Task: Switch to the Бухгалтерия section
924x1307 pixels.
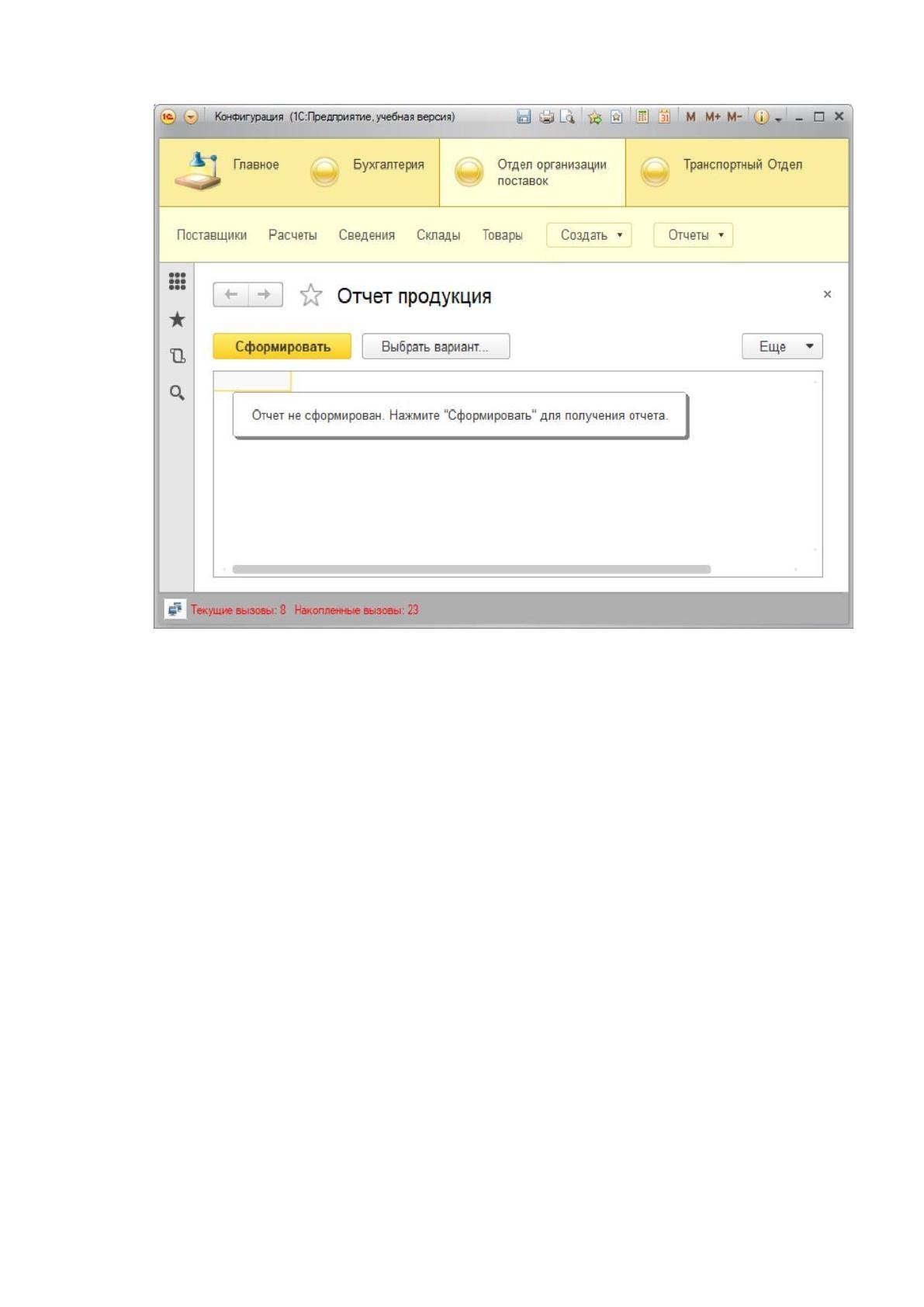Action: 368,172
